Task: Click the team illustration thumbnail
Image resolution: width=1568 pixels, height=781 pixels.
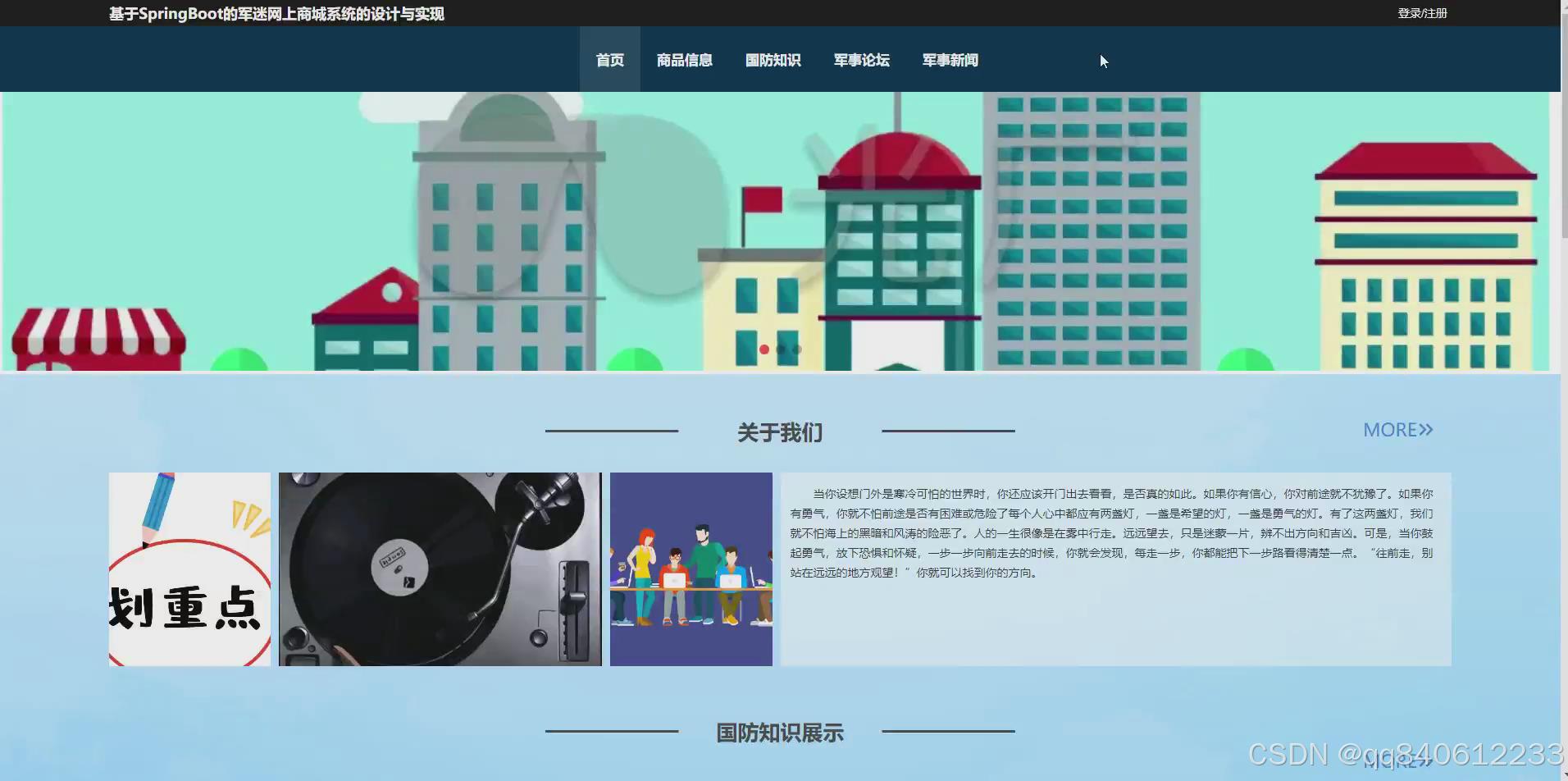Action: tap(690, 569)
